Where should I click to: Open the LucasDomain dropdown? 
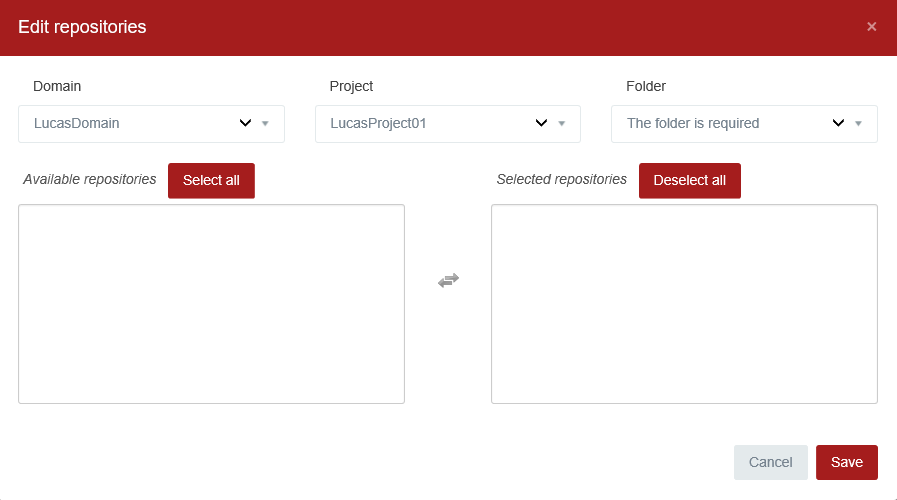(130, 124)
